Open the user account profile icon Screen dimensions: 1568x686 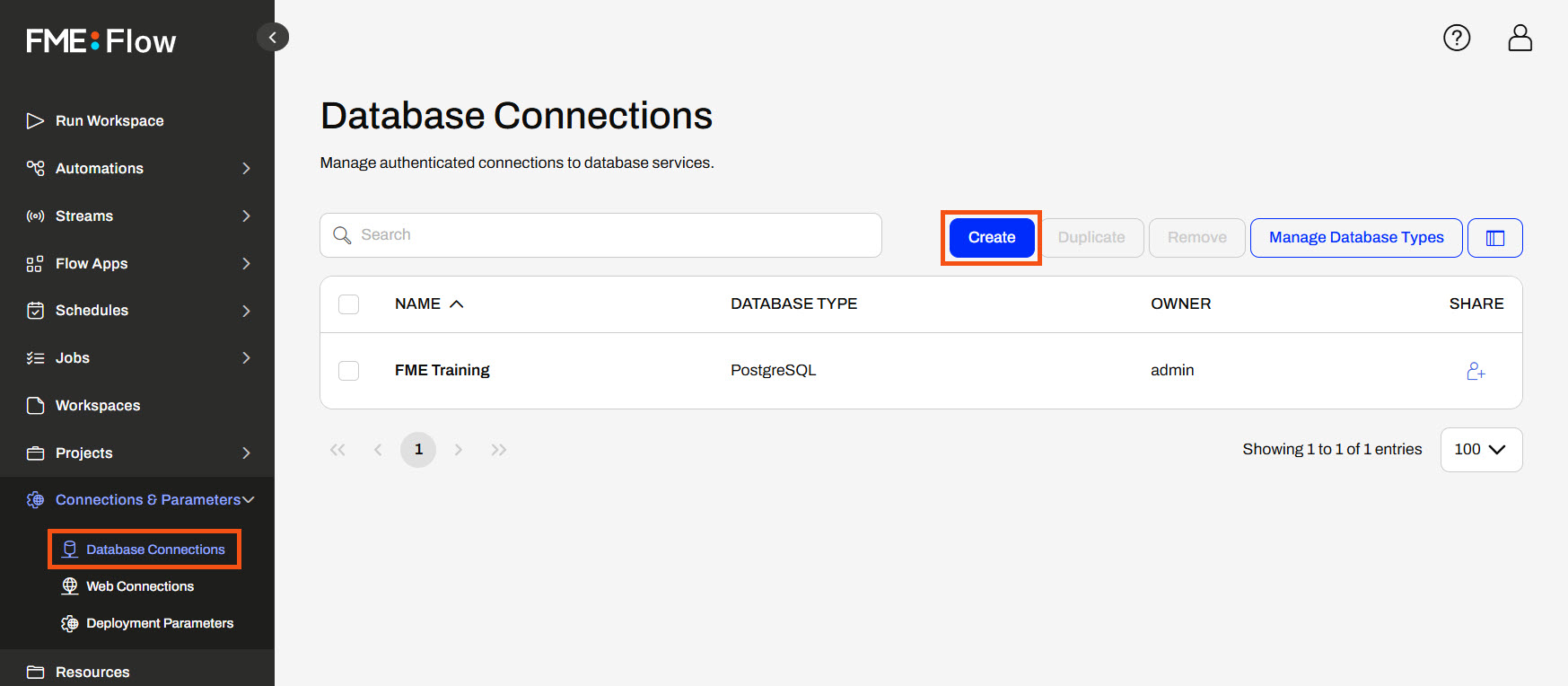(x=1520, y=38)
